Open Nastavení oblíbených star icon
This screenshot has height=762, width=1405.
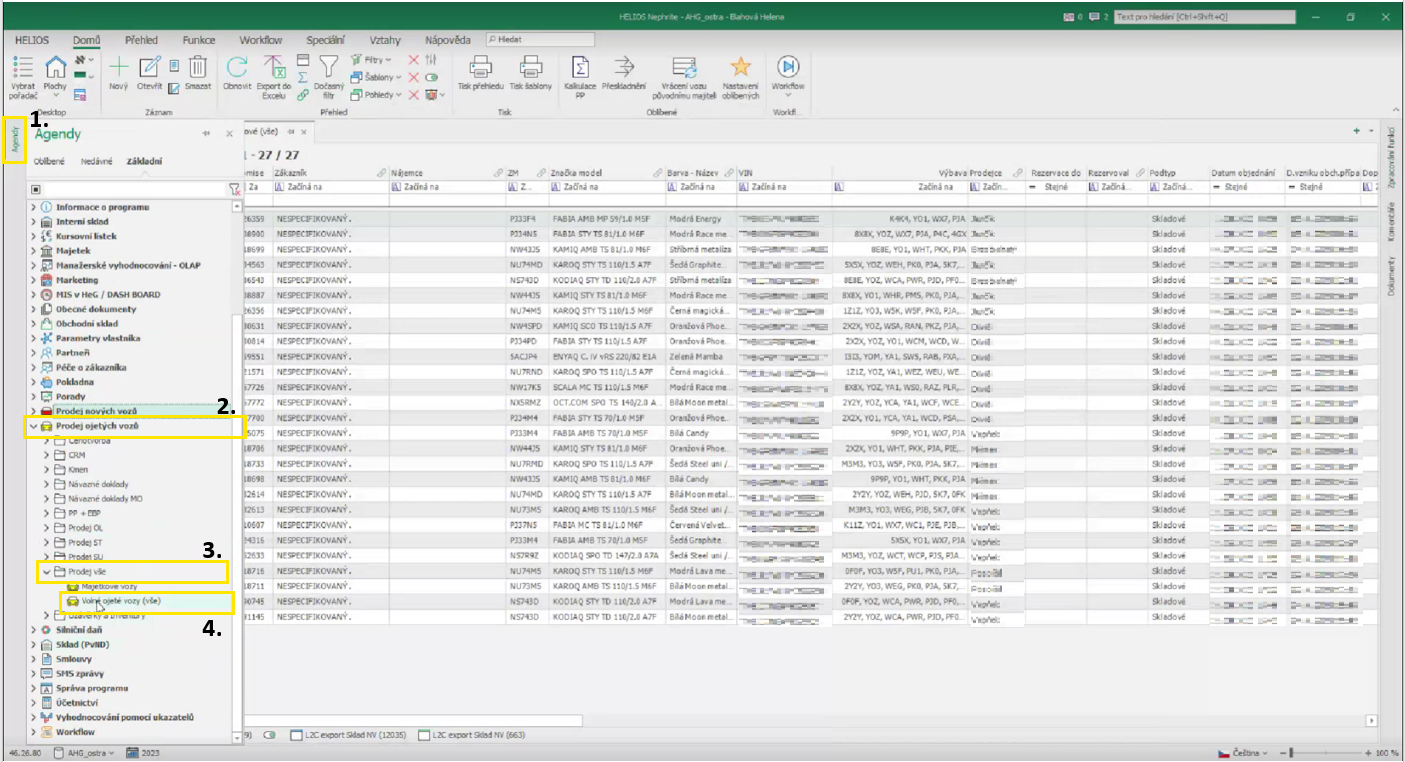click(x=740, y=68)
